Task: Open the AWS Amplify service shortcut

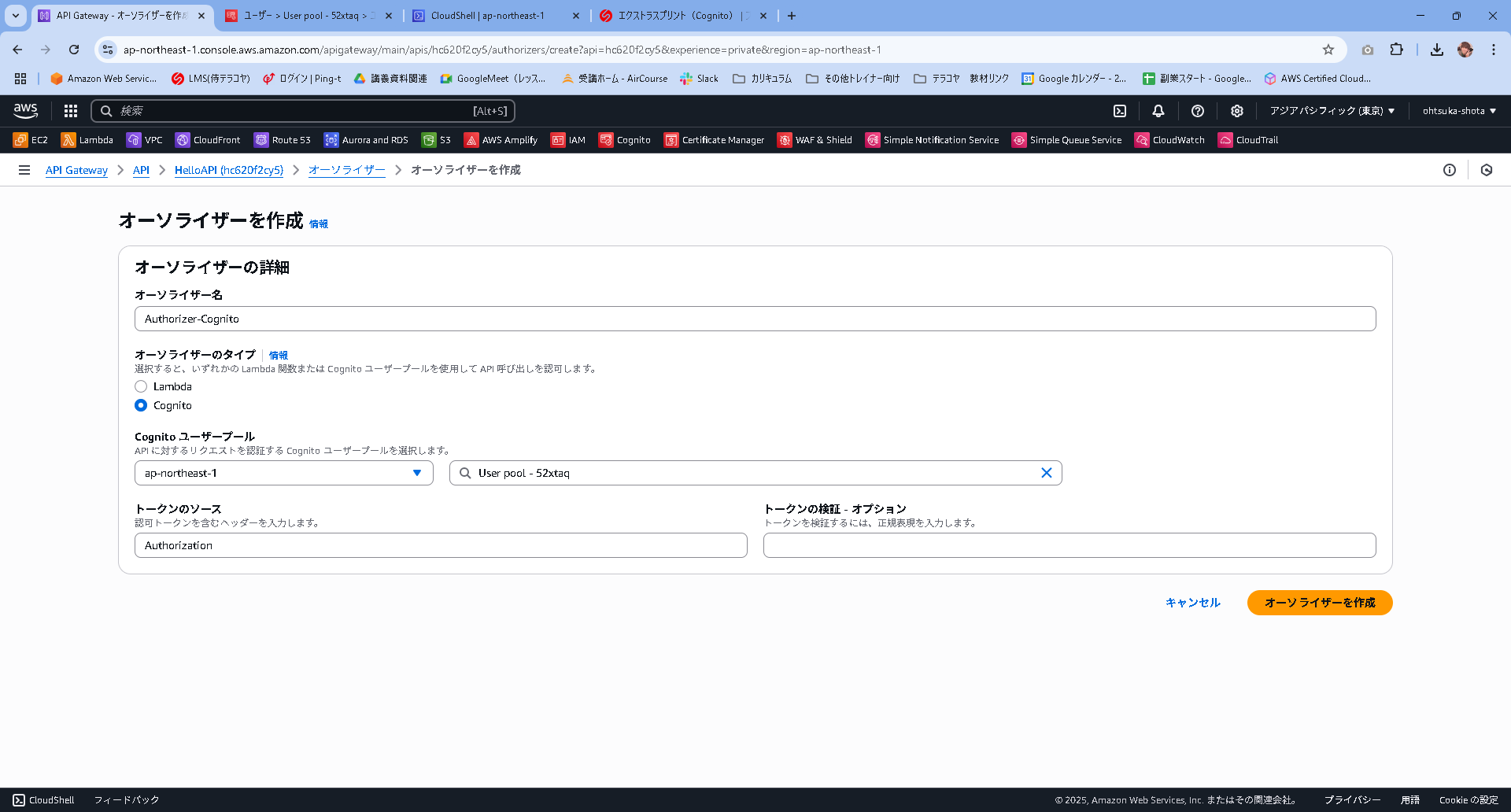Action: coord(501,139)
